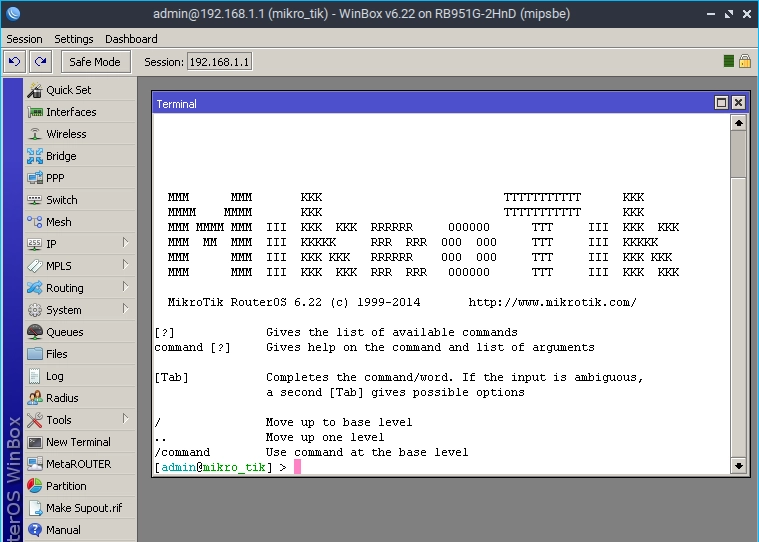Click the Session address field 192.168.1.1
This screenshot has width=759, height=542.
coord(219,62)
